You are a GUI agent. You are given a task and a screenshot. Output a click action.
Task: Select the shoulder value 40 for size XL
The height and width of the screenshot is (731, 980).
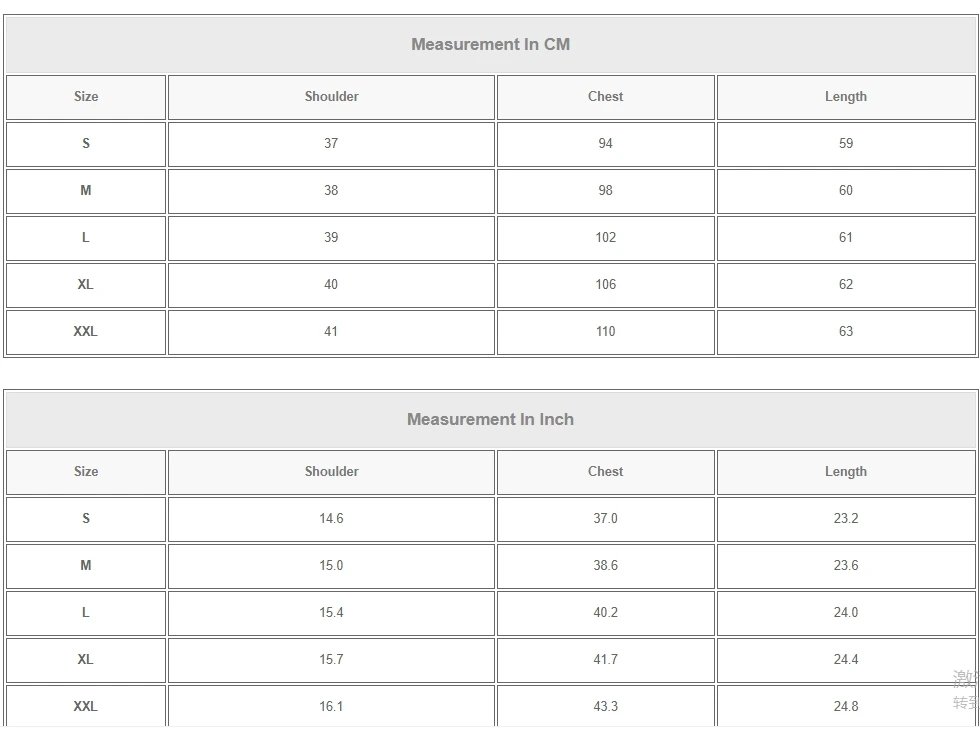click(331, 285)
